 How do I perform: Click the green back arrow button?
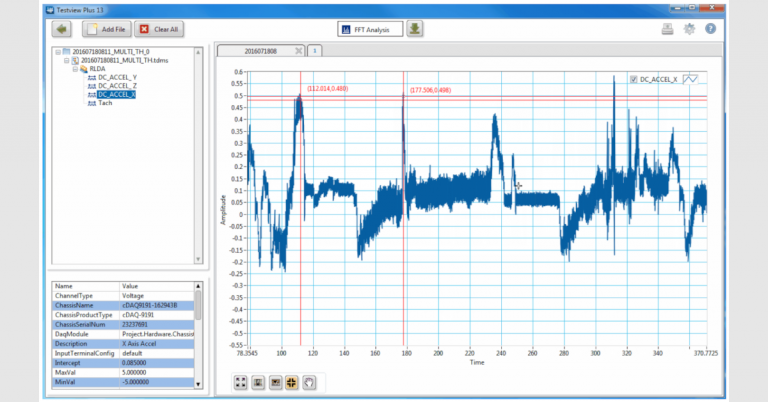[62, 29]
